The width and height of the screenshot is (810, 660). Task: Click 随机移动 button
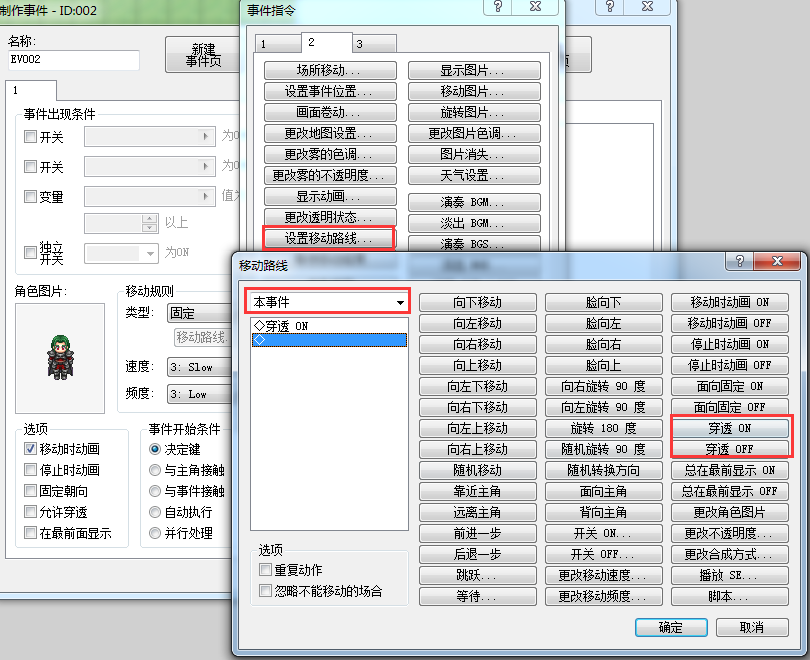point(477,470)
